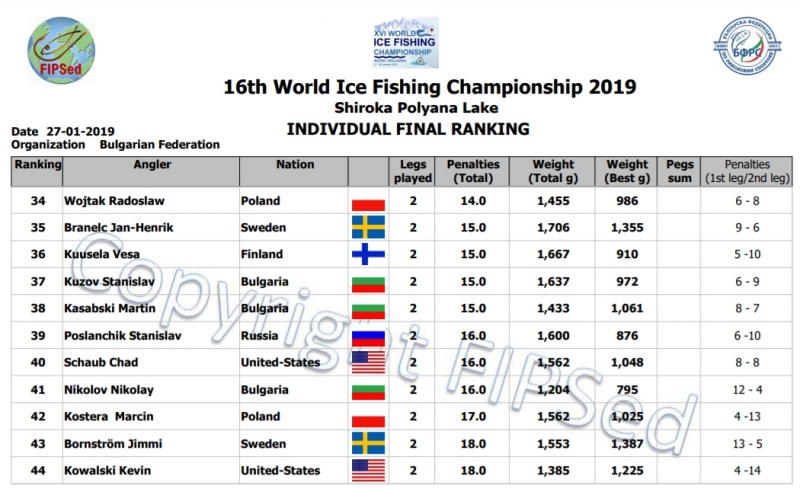This screenshot has height=495, width=800.
Task: Click the Angler column header
Action: click(x=151, y=165)
